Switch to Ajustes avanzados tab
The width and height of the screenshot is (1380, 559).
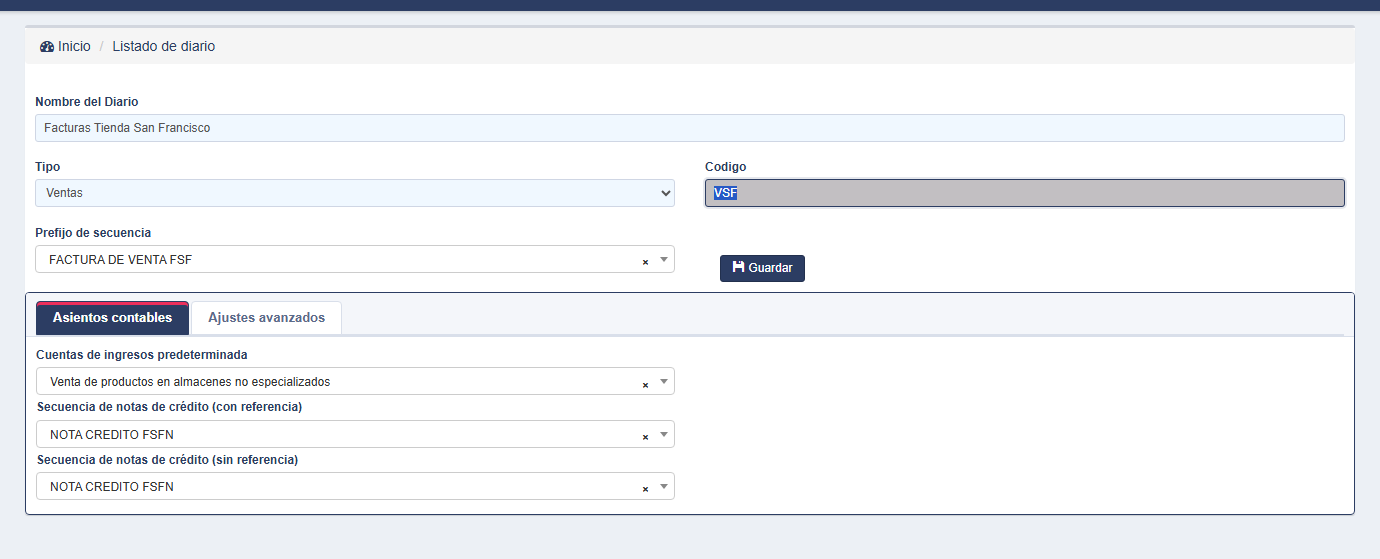pyautogui.click(x=266, y=318)
